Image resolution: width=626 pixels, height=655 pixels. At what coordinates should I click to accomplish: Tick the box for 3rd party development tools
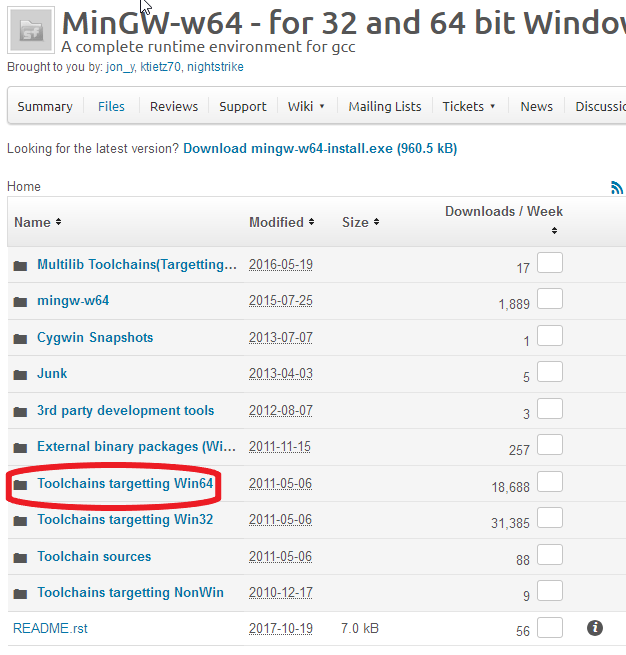(550, 409)
